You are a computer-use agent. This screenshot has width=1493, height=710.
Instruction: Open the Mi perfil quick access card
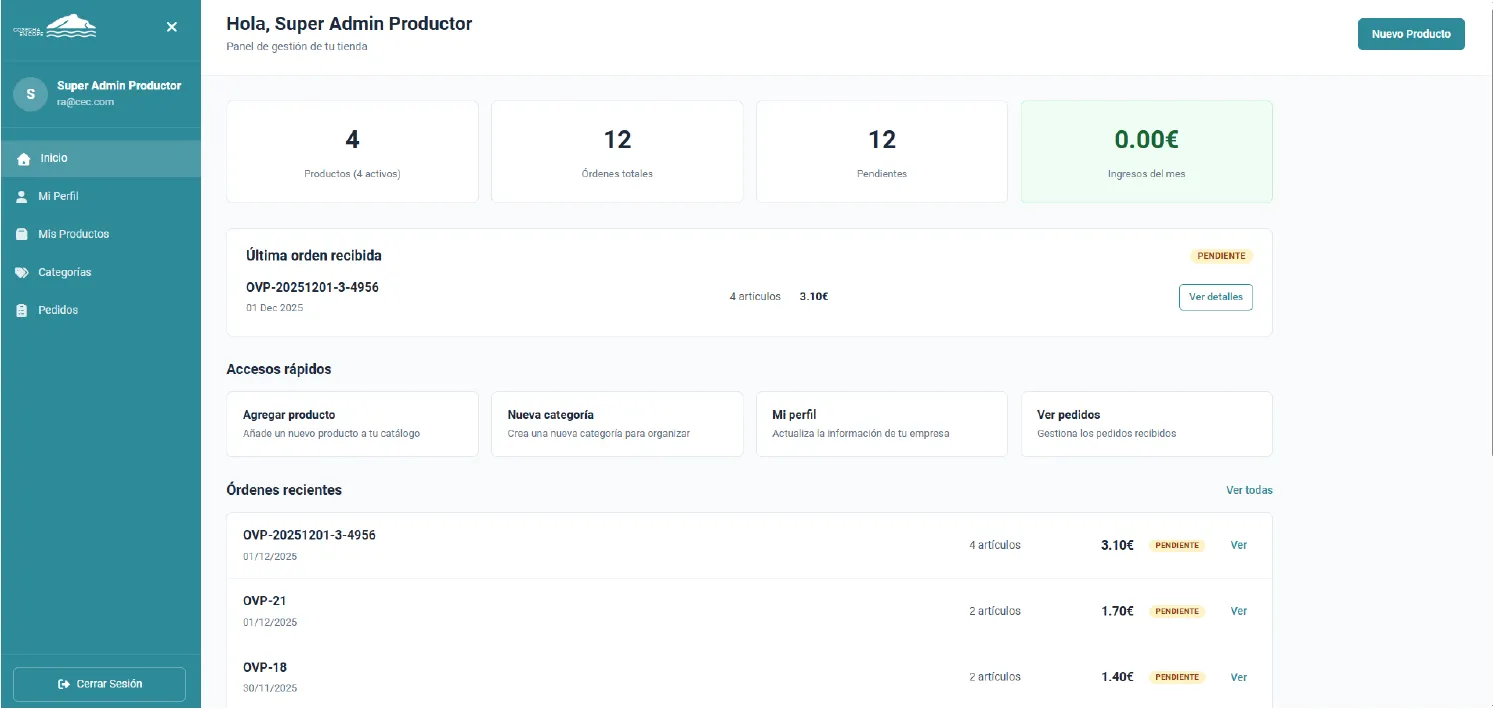pyautogui.click(x=881, y=424)
